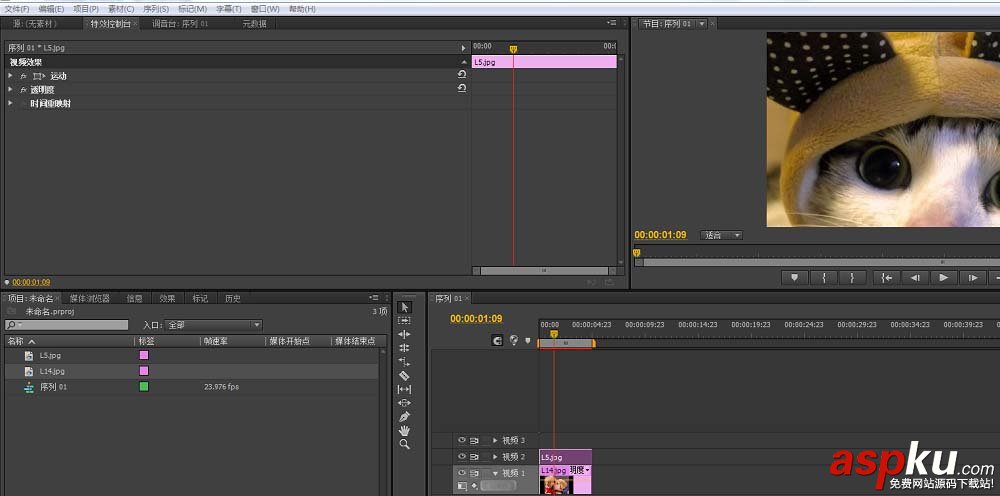Image resolution: width=1000 pixels, height=496 pixels.
Task: Expand the 视频 2 track
Action: tap(496, 457)
